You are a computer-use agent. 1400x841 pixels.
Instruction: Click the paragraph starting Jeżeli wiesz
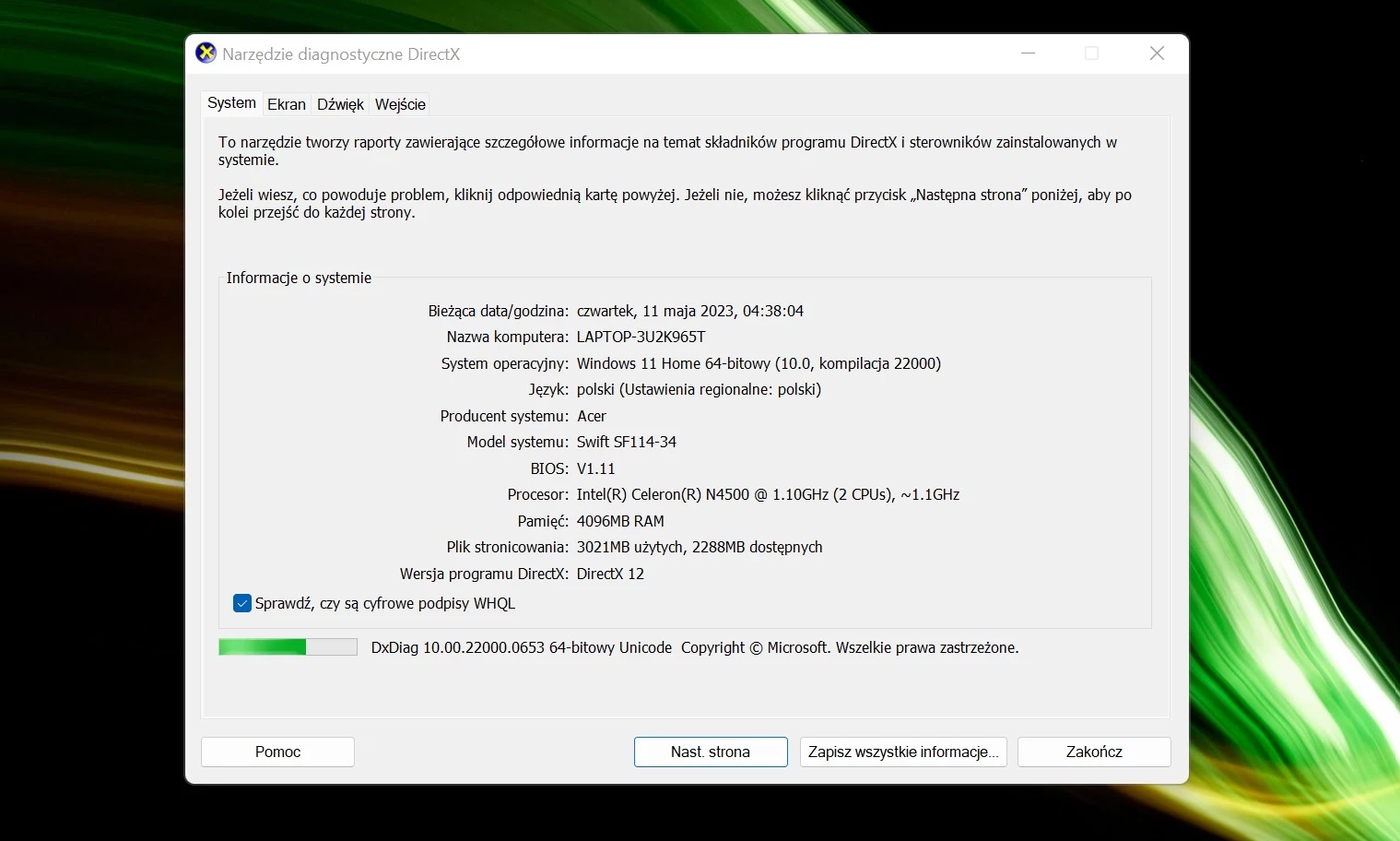pos(676,204)
